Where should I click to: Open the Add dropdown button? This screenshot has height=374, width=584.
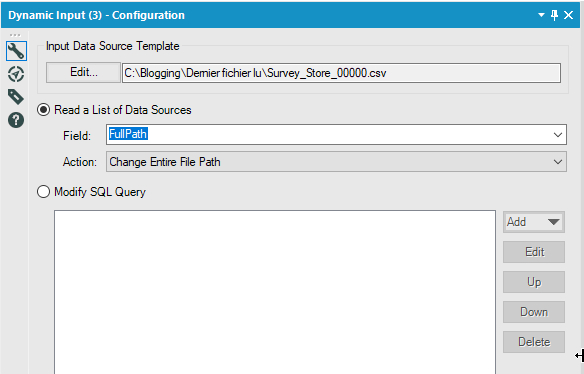coord(534,222)
